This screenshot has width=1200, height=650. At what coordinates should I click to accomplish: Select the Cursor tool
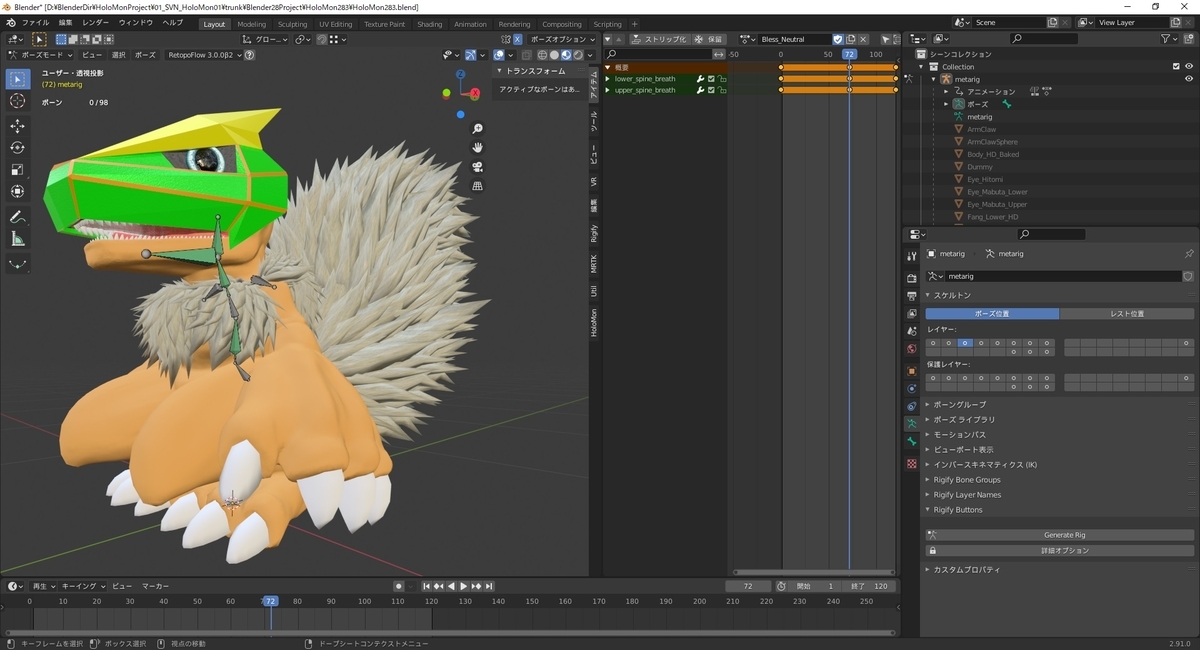[18, 102]
